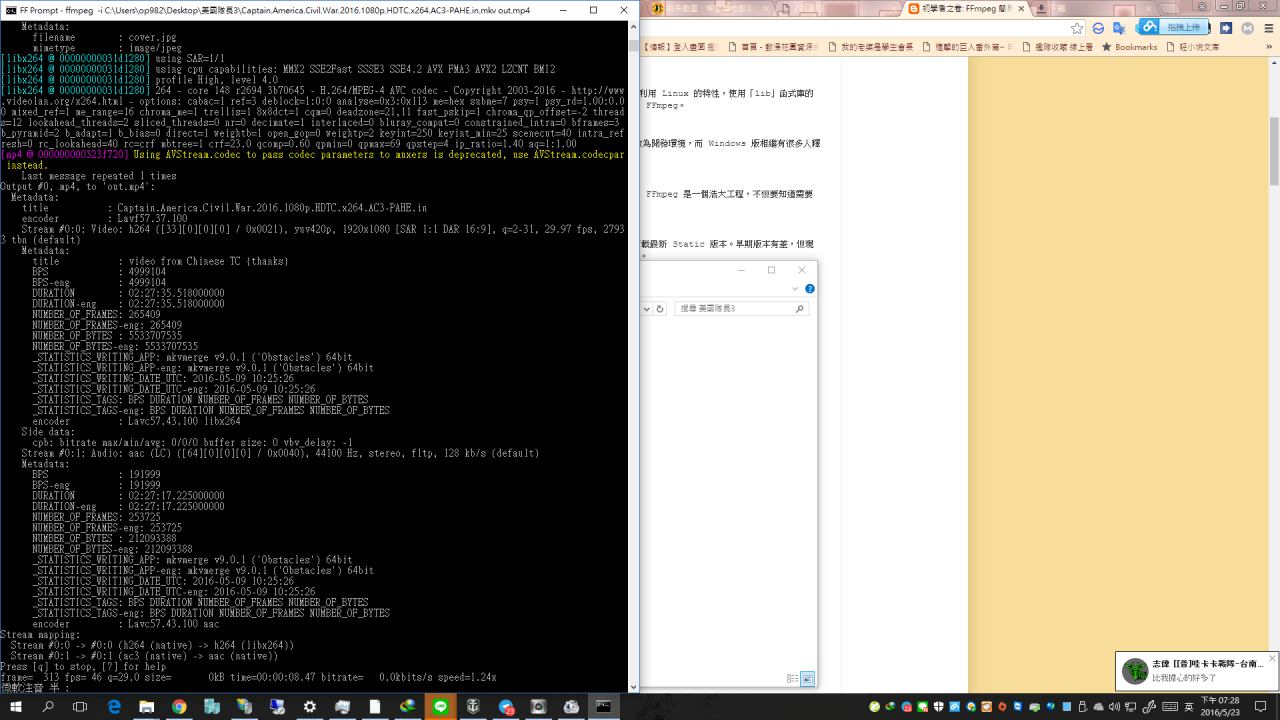The image size is (1280, 720).
Task: Toggle the 英 input language indicator
Action: [x=1189, y=706]
